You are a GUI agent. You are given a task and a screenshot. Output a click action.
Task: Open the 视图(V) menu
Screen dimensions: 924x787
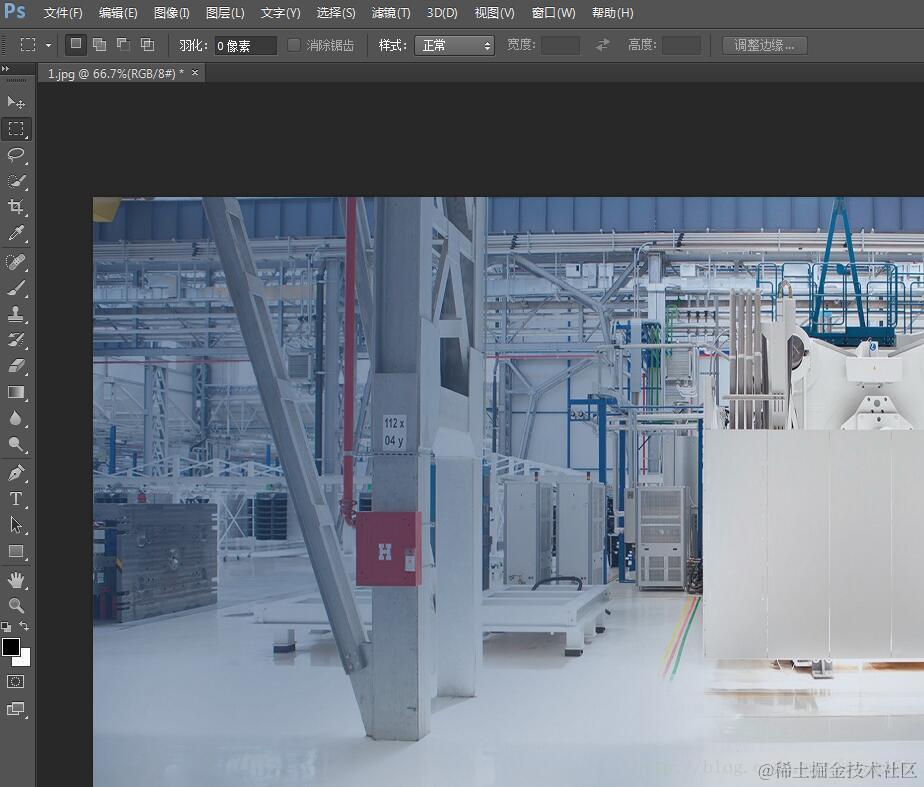tap(494, 13)
